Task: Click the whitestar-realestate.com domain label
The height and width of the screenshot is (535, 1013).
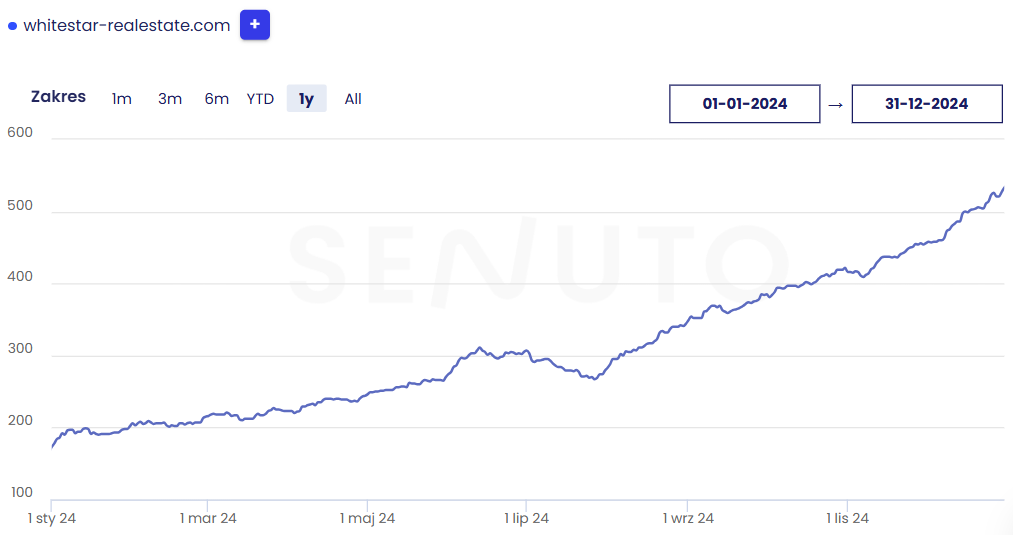Action: 126,25
